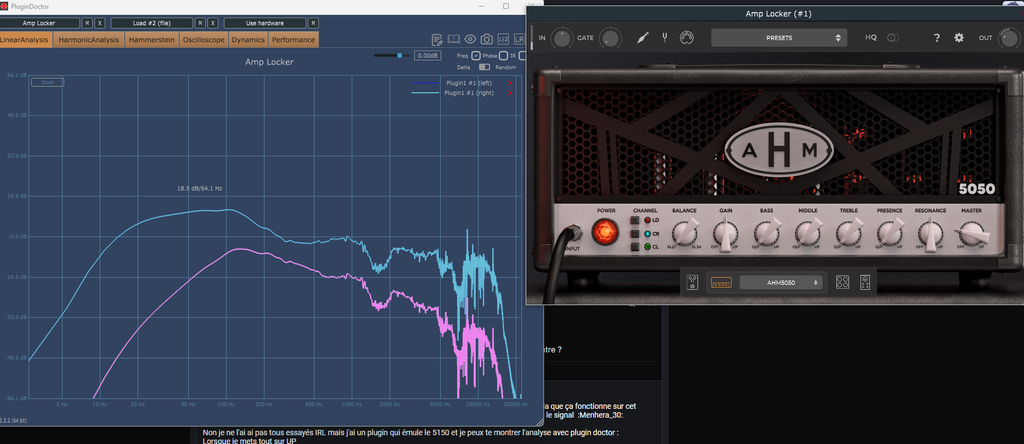Toggle the amp POWER light button

(x=604, y=231)
